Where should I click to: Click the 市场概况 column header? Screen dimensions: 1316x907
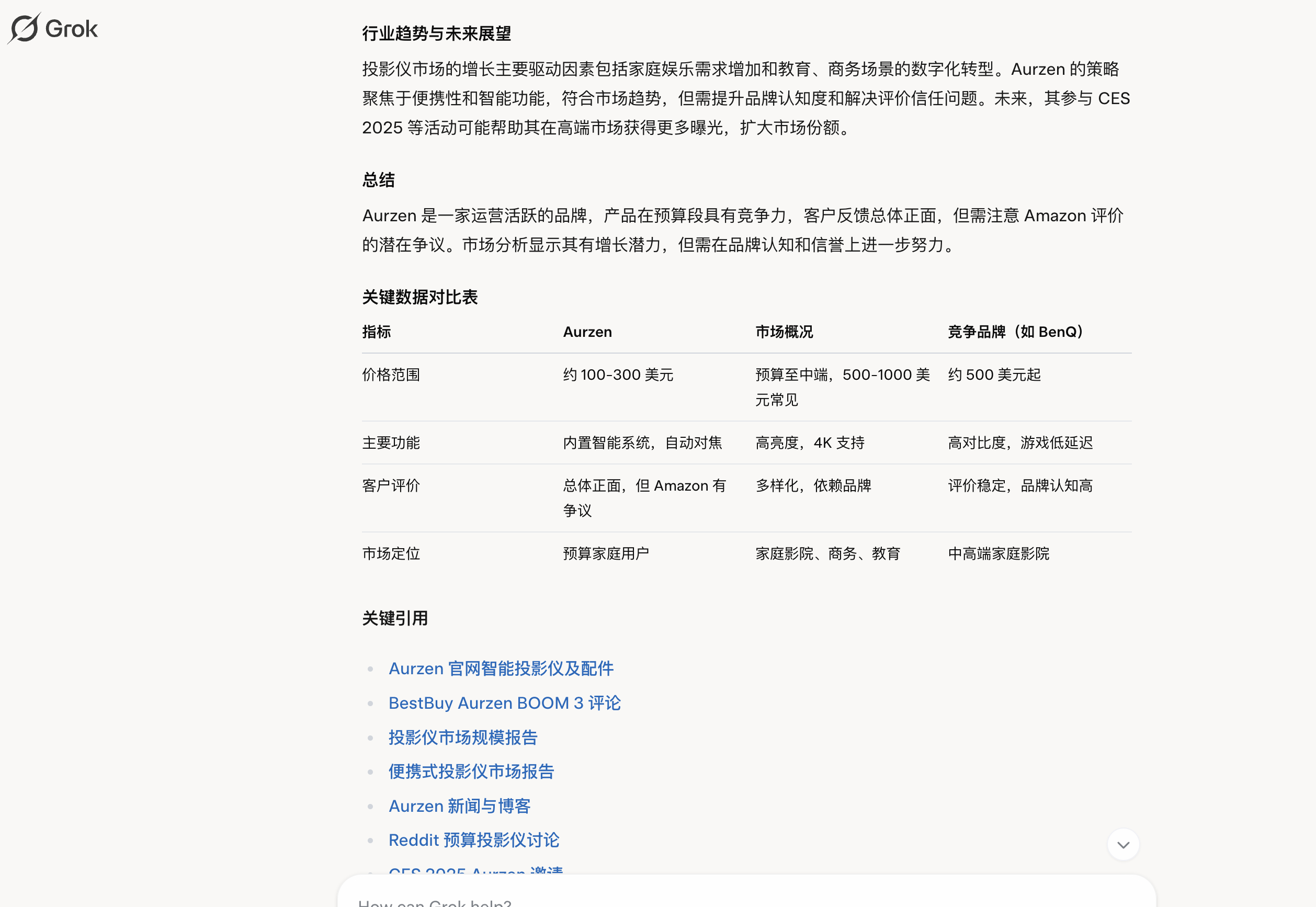784,332
